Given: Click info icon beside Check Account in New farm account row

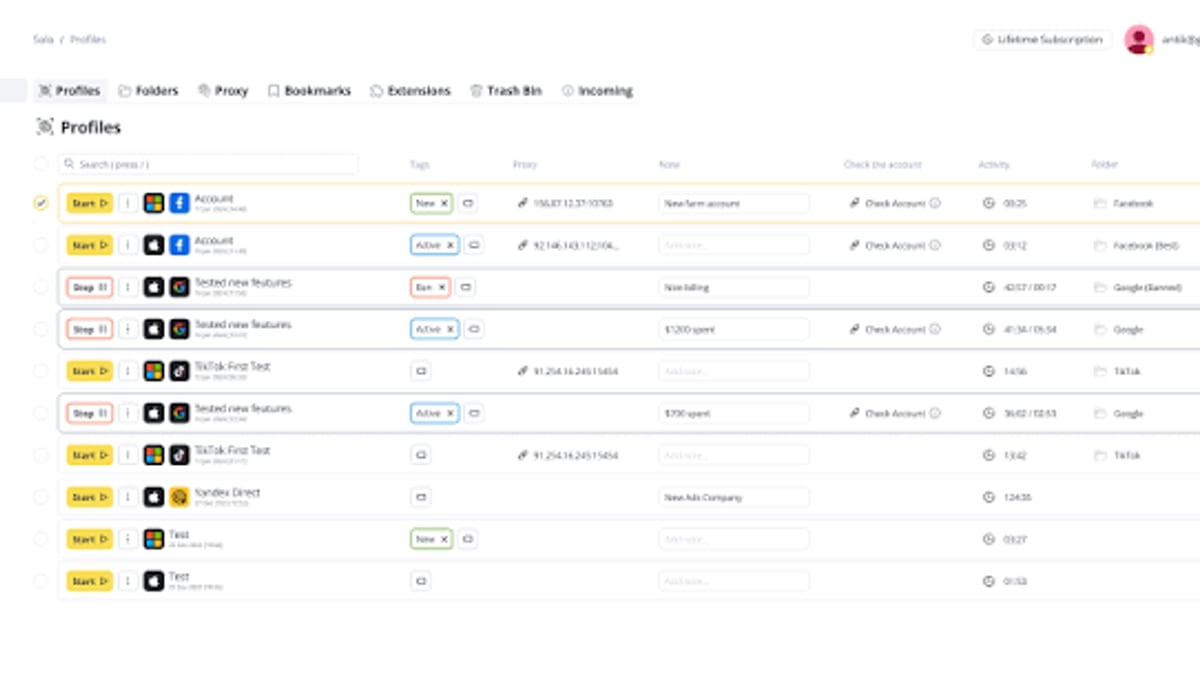Looking at the screenshot, I should [x=935, y=203].
